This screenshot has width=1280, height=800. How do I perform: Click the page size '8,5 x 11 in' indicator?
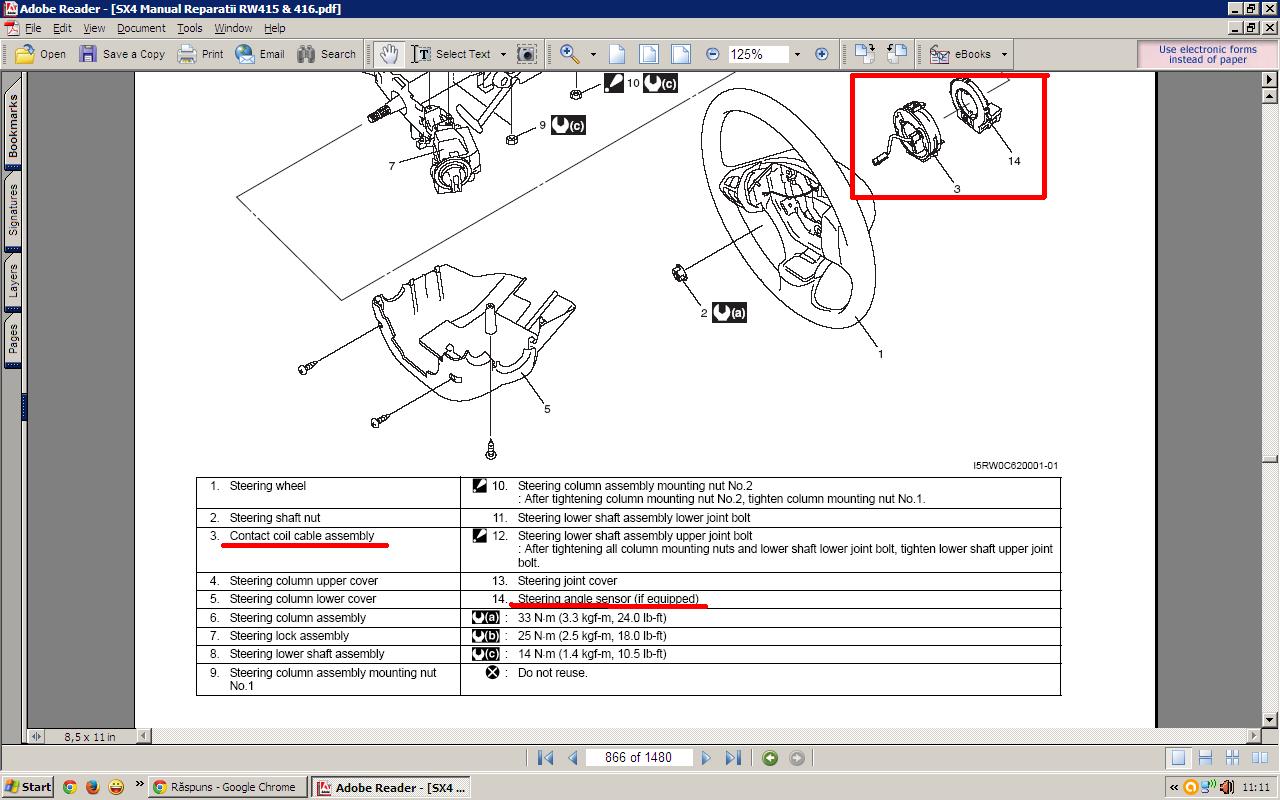click(x=90, y=736)
